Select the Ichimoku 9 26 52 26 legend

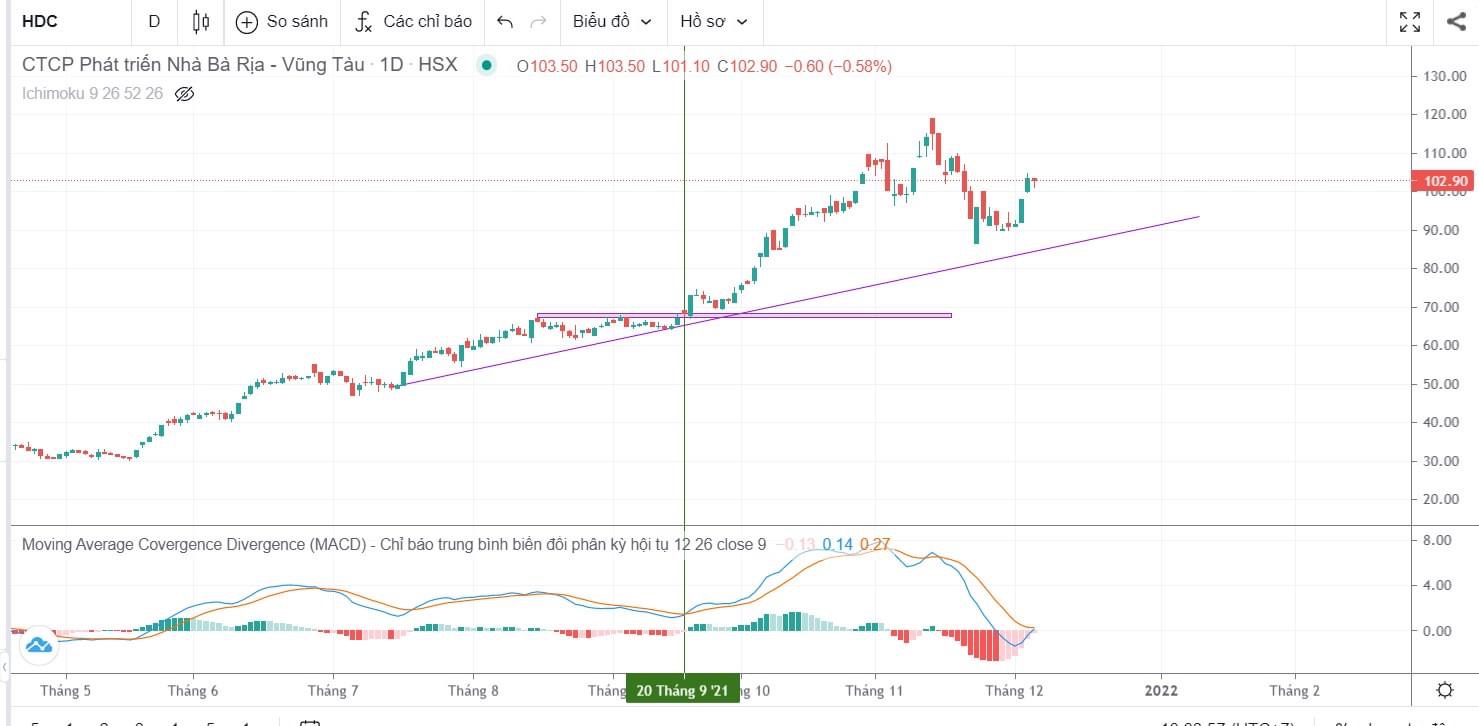(x=92, y=94)
